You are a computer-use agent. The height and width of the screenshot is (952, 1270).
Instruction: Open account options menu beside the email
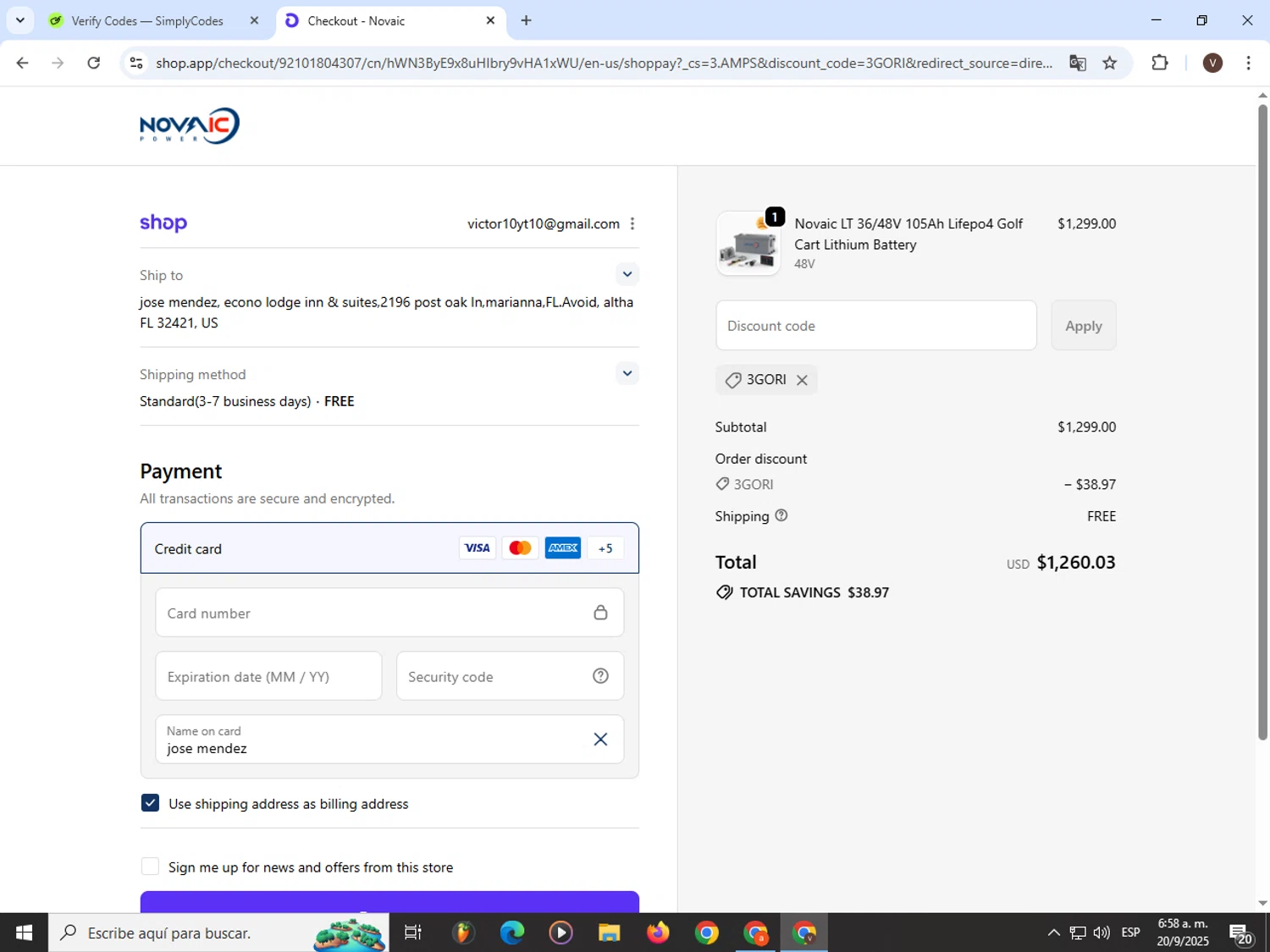click(x=632, y=223)
